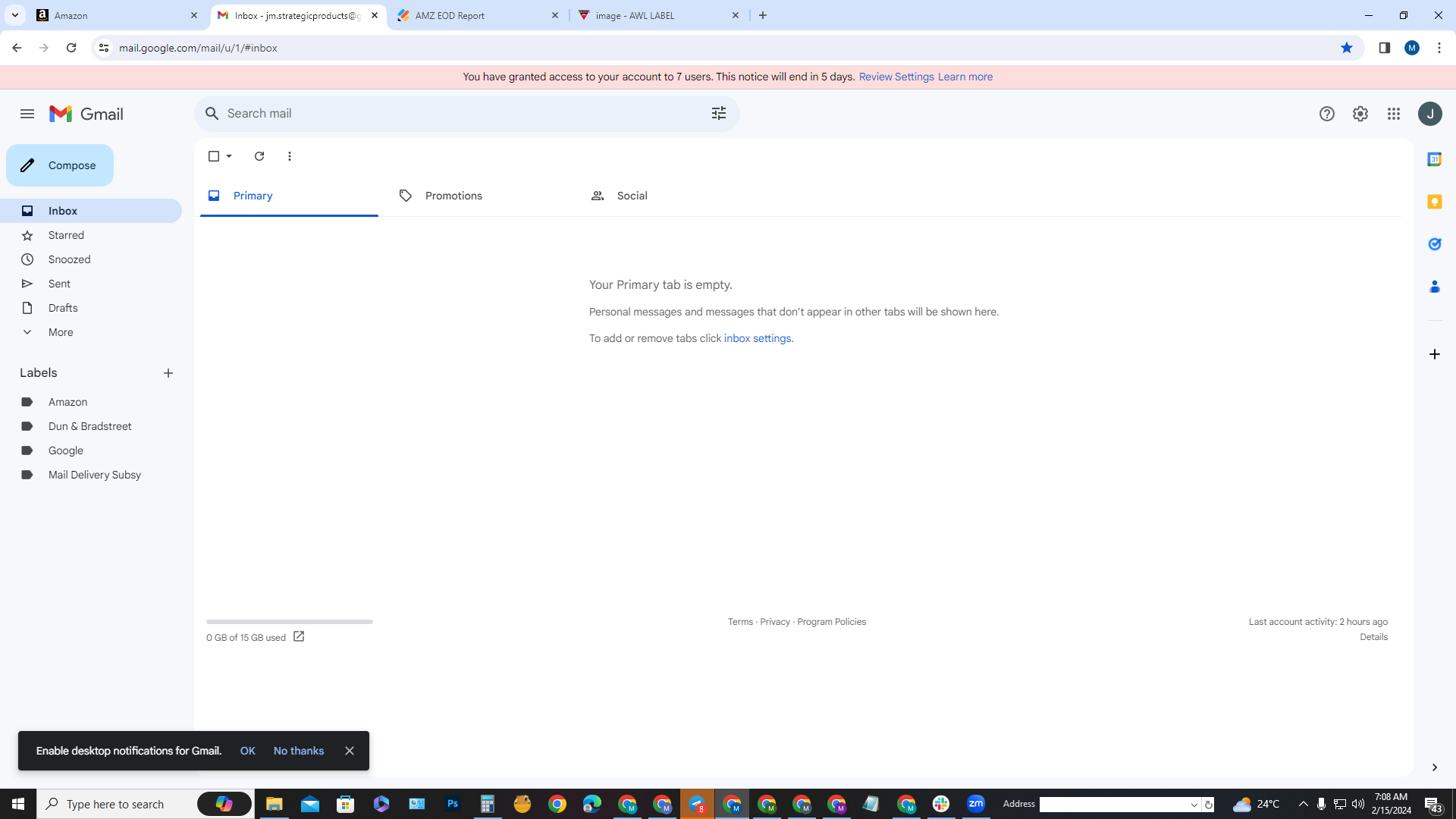The width and height of the screenshot is (1456, 819).
Task: Create a new label with plus
Action: pos(168,373)
